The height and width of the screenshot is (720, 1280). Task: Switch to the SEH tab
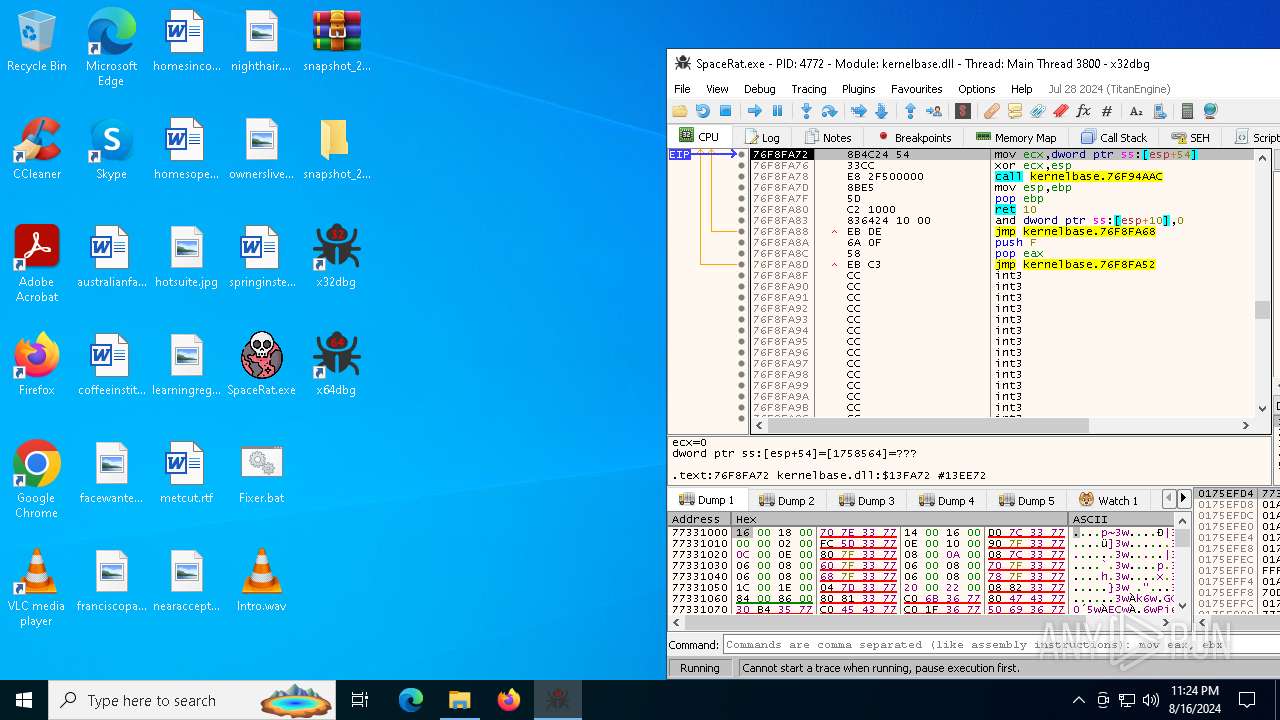[x=1190, y=137]
